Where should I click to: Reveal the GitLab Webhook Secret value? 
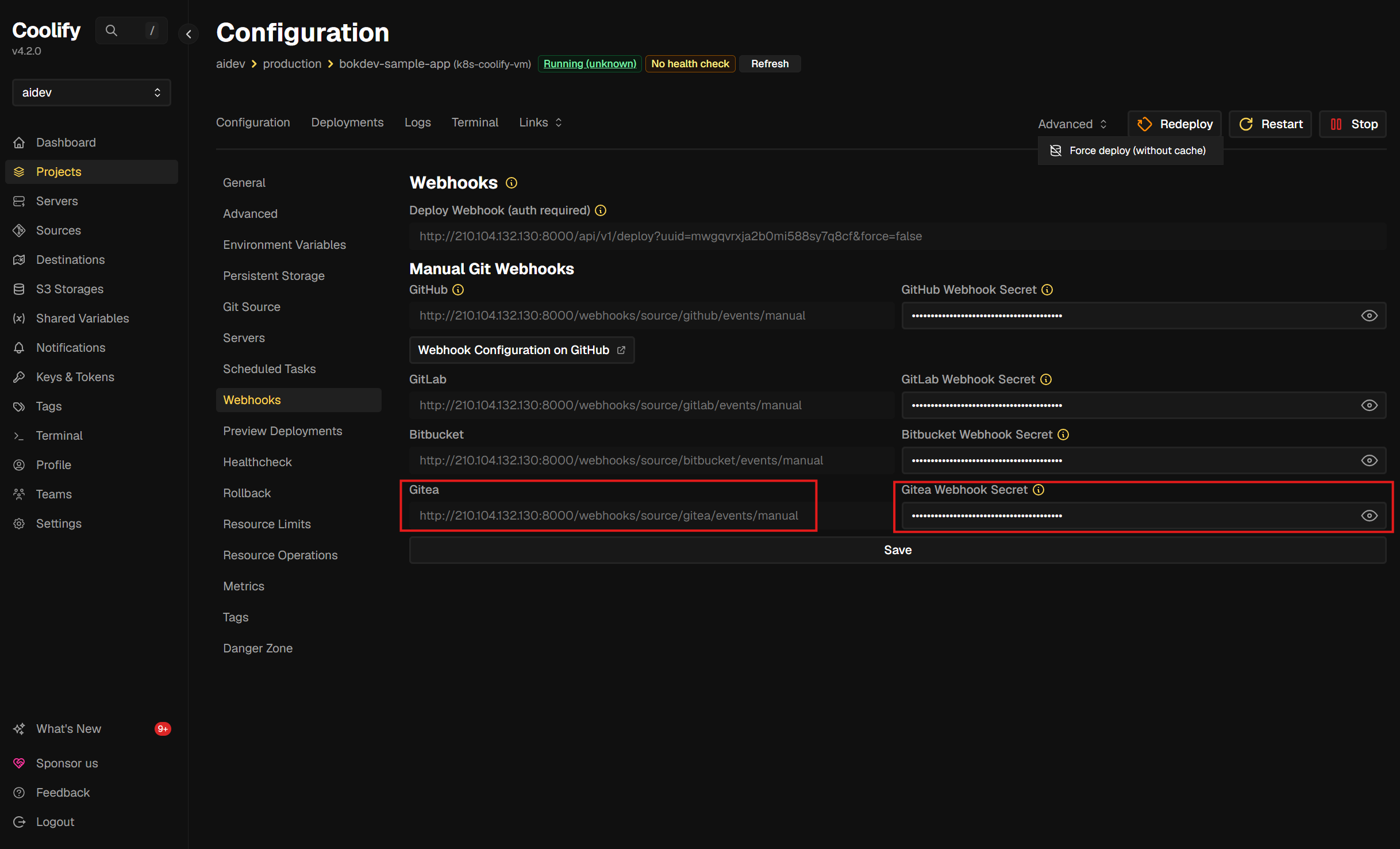tap(1369, 405)
